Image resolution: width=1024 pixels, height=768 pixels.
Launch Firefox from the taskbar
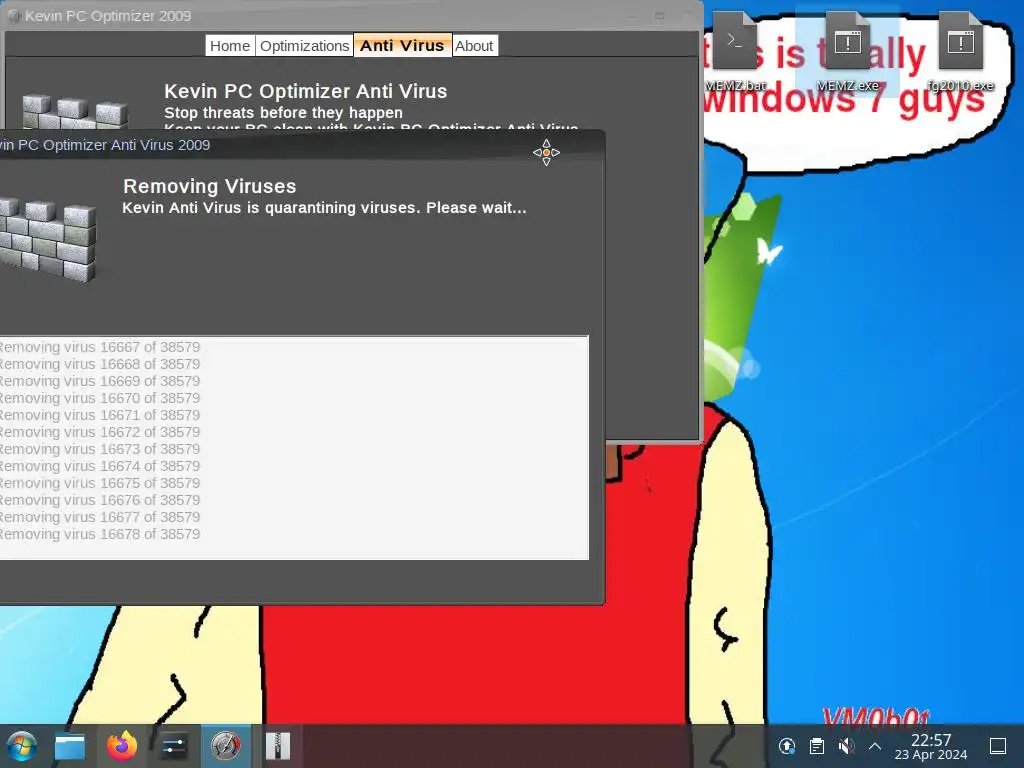coord(122,746)
